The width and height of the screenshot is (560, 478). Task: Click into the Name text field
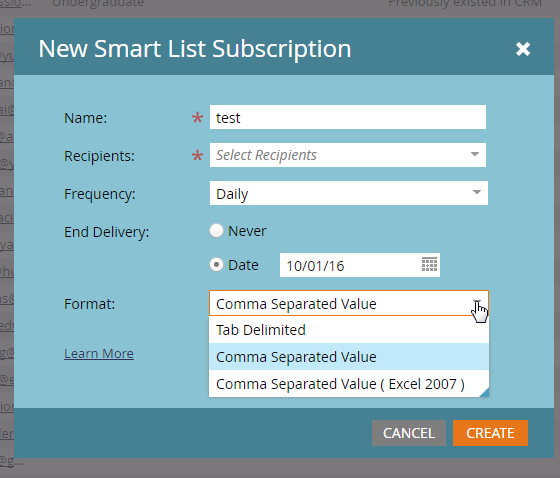pos(348,117)
